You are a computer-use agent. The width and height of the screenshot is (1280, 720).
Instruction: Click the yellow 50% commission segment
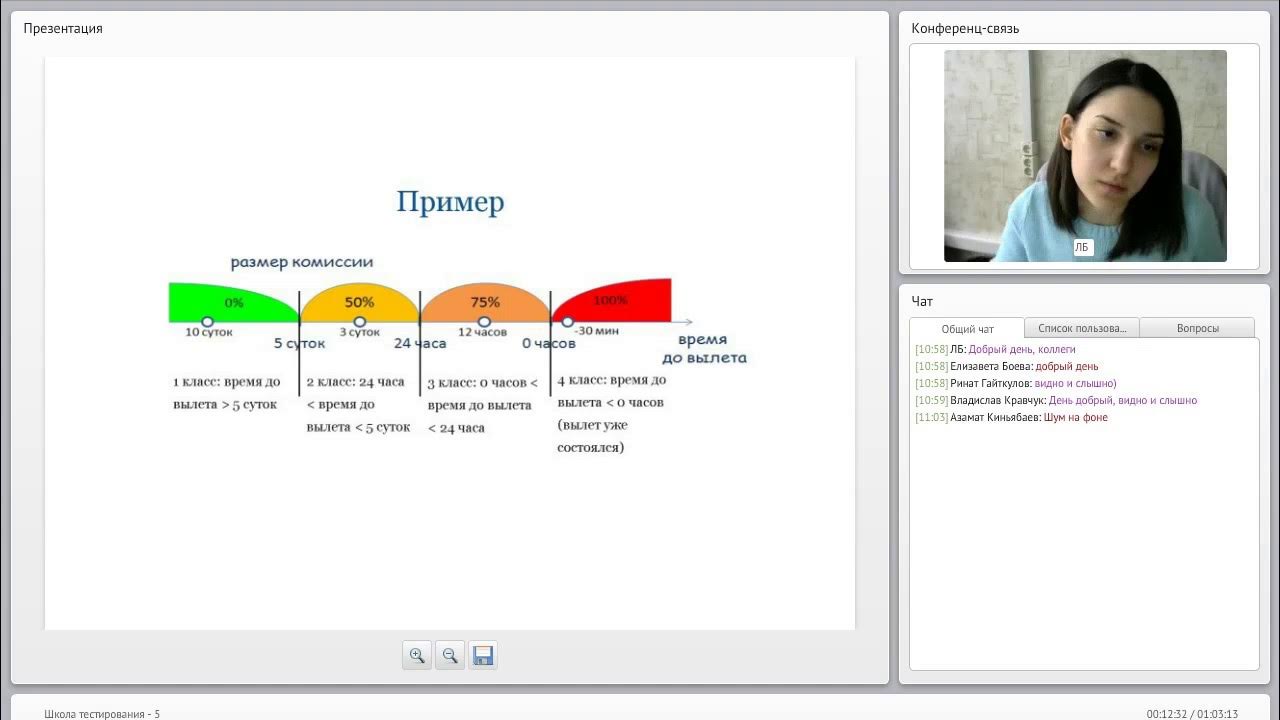[359, 302]
